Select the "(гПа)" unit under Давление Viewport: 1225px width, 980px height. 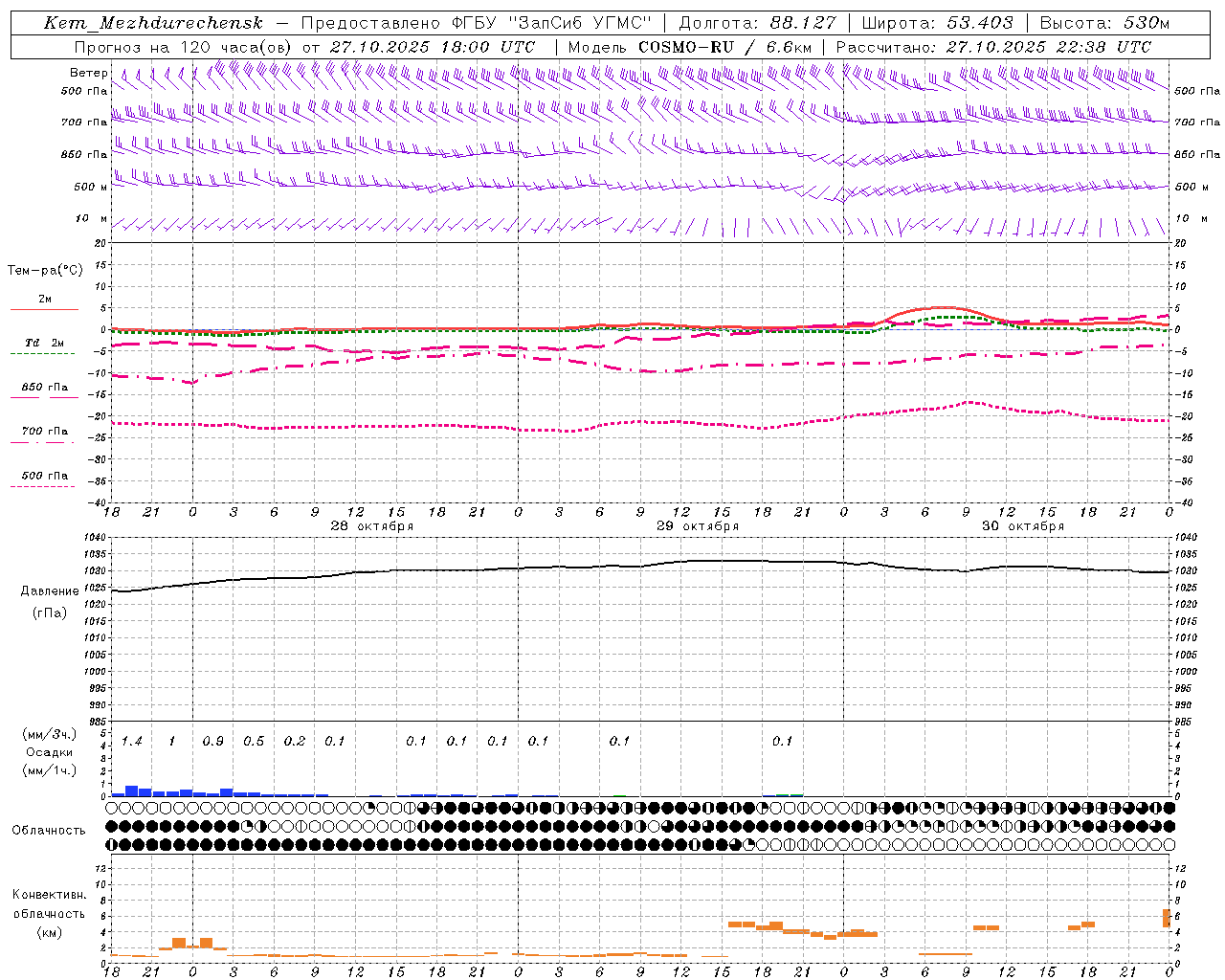point(50,613)
